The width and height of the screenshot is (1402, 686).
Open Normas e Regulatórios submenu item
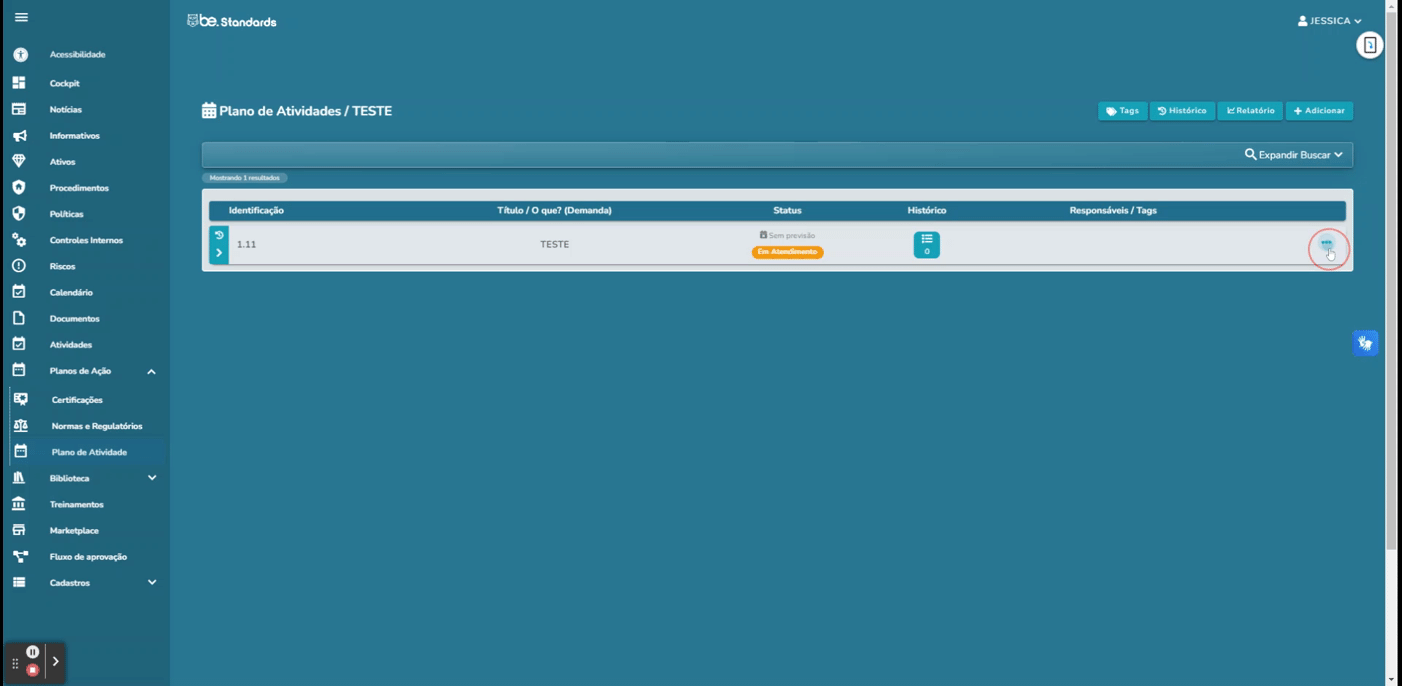(96, 426)
